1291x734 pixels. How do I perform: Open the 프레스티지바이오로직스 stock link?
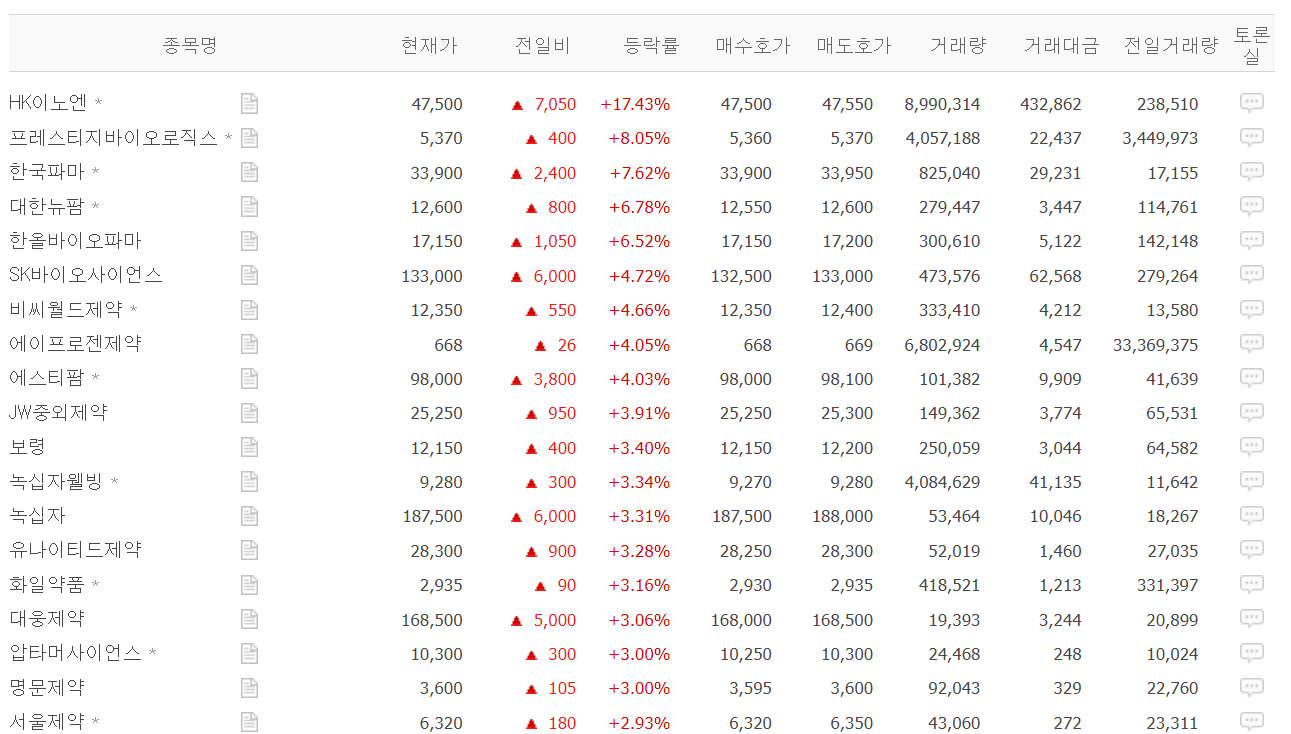tap(113, 138)
